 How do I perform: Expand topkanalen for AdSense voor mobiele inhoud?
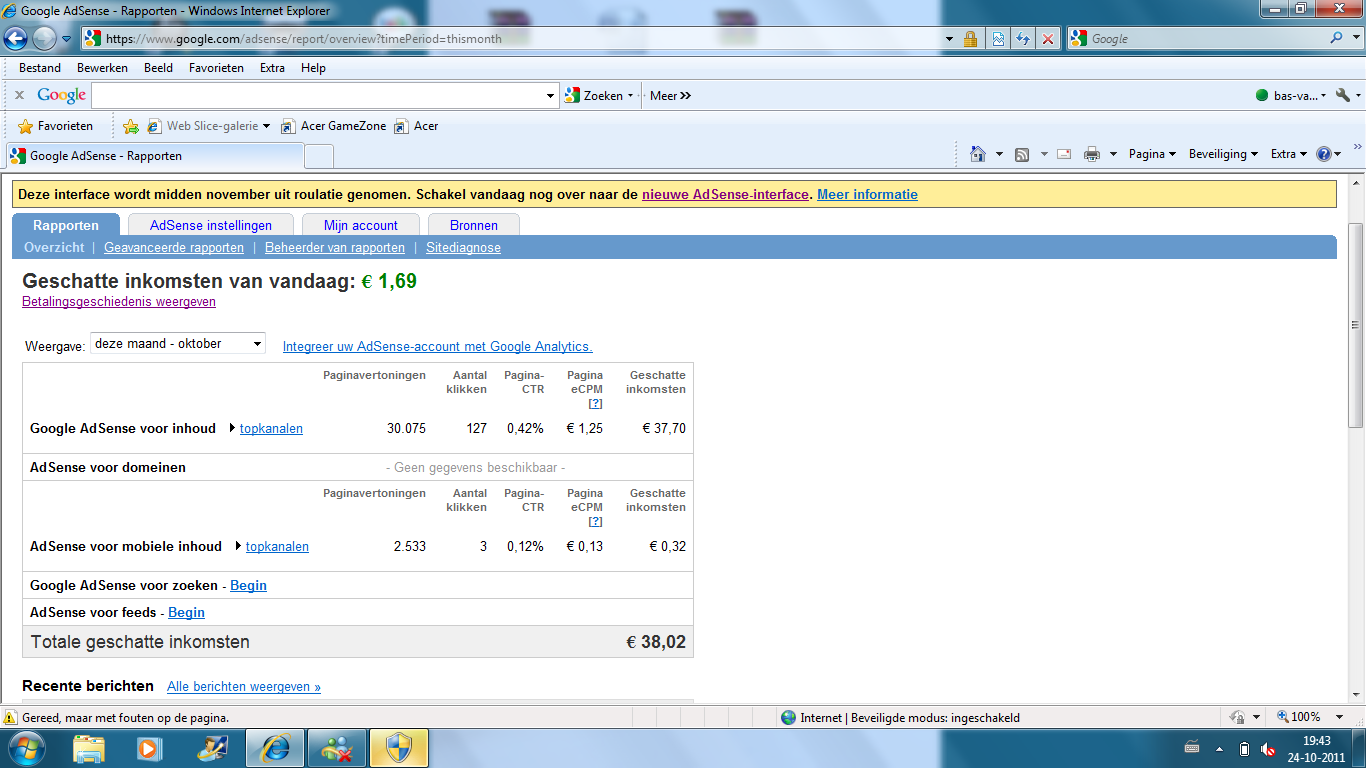pos(277,547)
